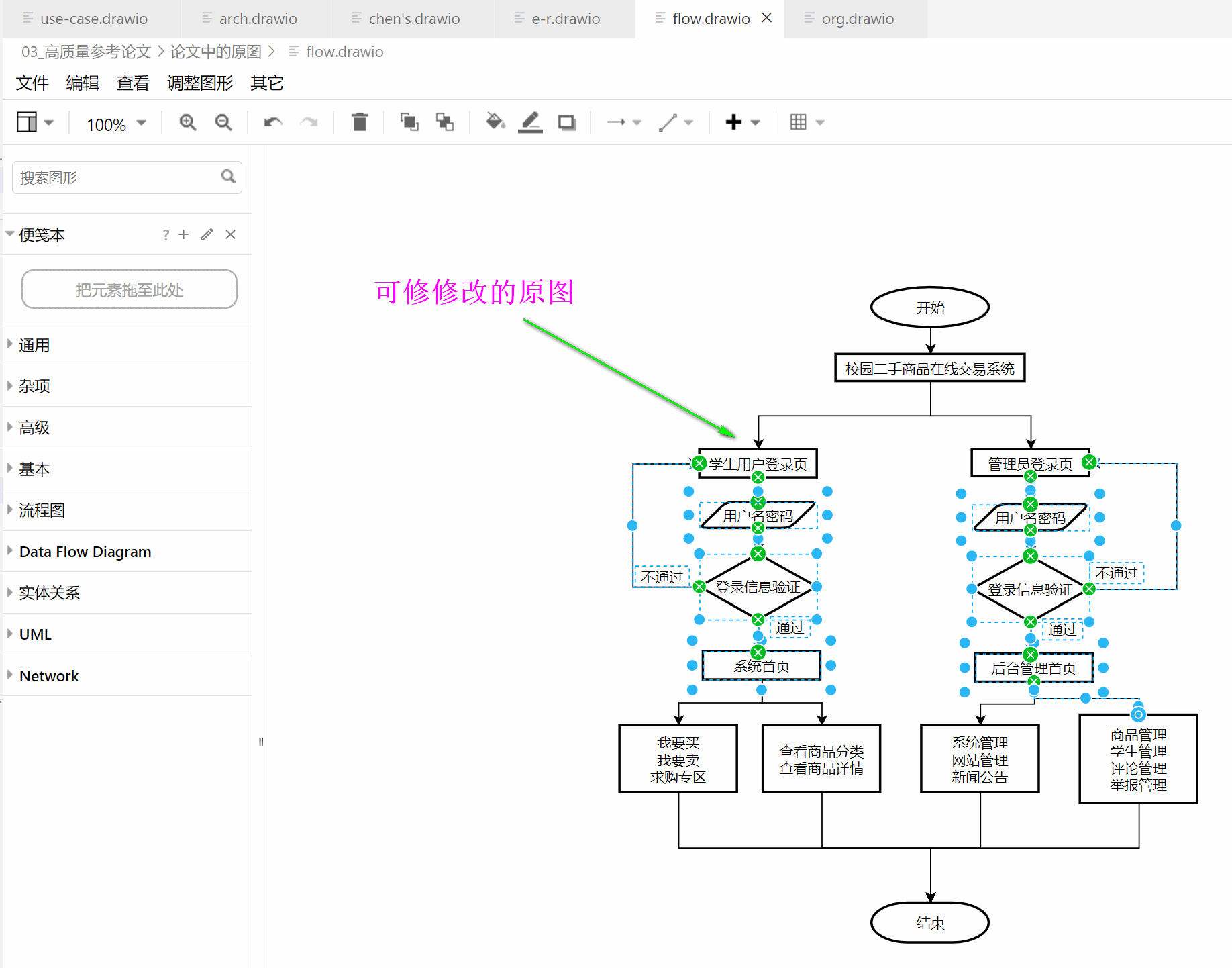Click sidebar collapse splitter handle

(x=260, y=742)
